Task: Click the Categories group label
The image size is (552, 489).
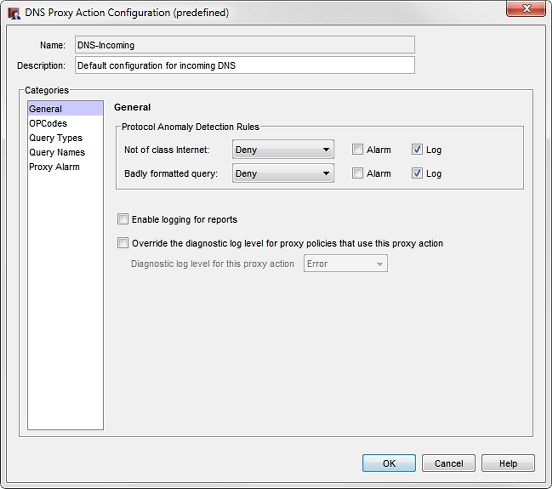Action: [x=46, y=90]
